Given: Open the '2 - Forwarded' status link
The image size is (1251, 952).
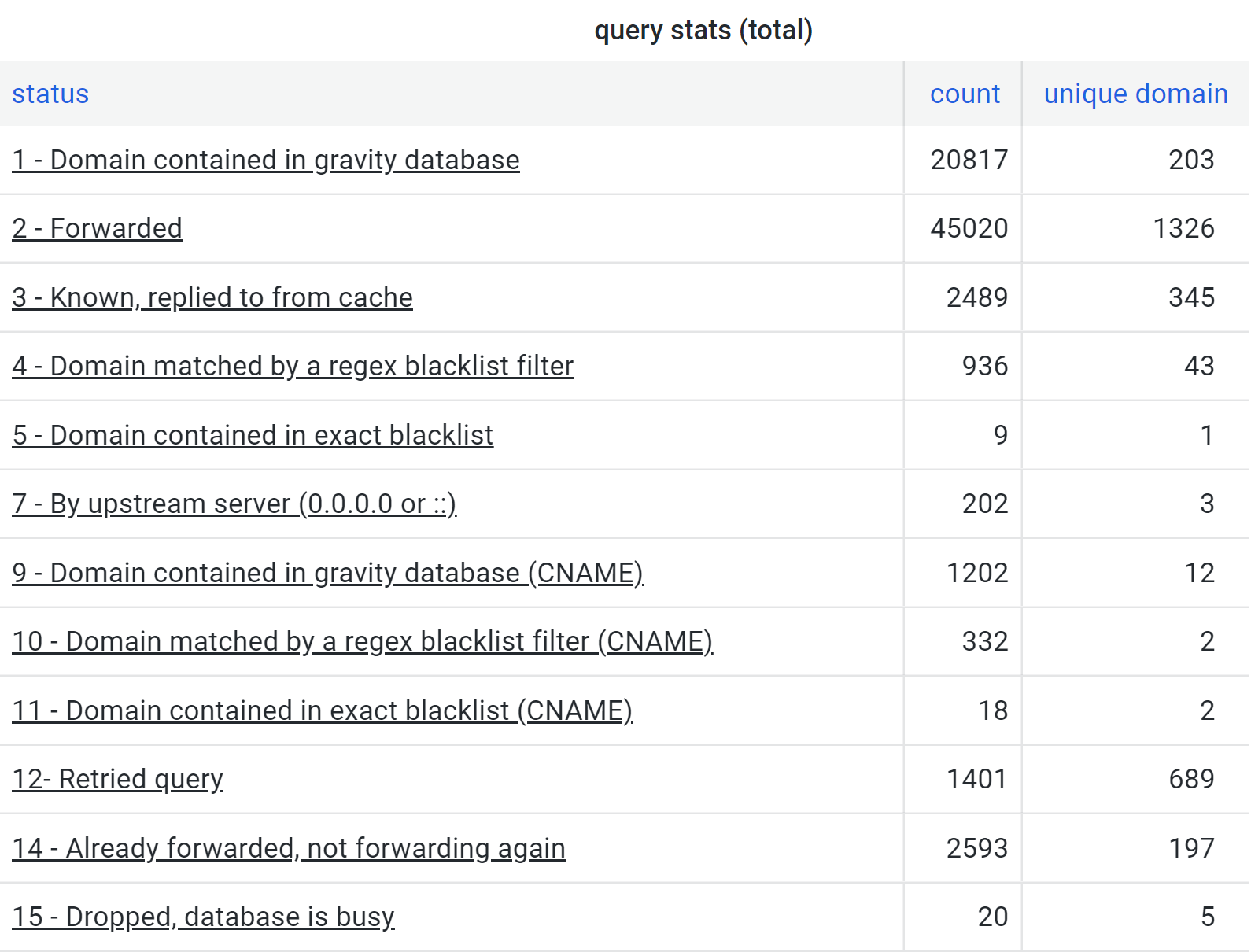Looking at the screenshot, I should coord(97,228).
